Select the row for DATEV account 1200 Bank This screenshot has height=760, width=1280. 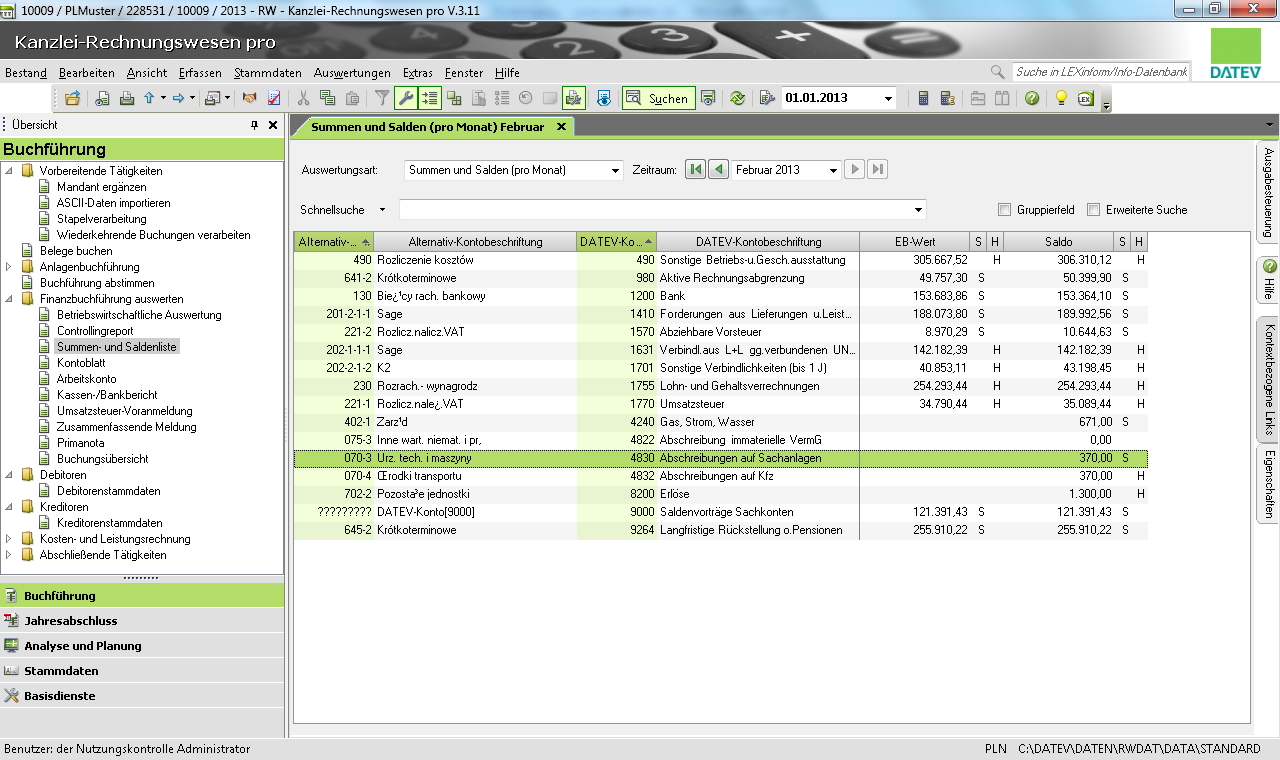(x=720, y=297)
